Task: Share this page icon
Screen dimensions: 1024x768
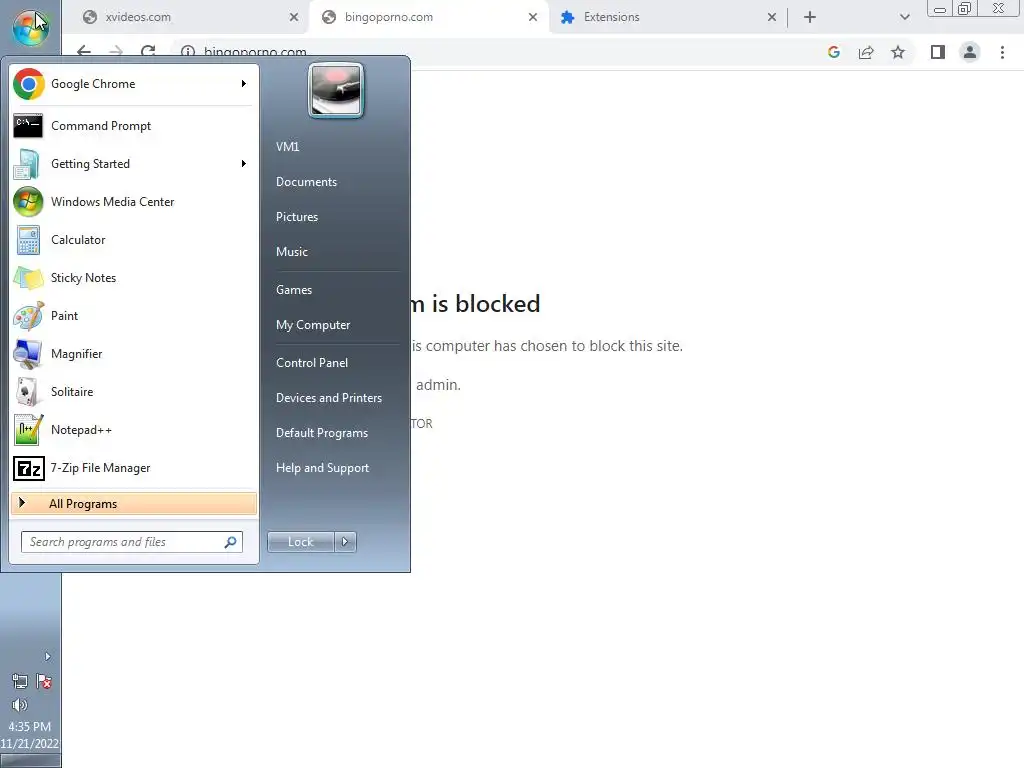Action: (x=866, y=52)
